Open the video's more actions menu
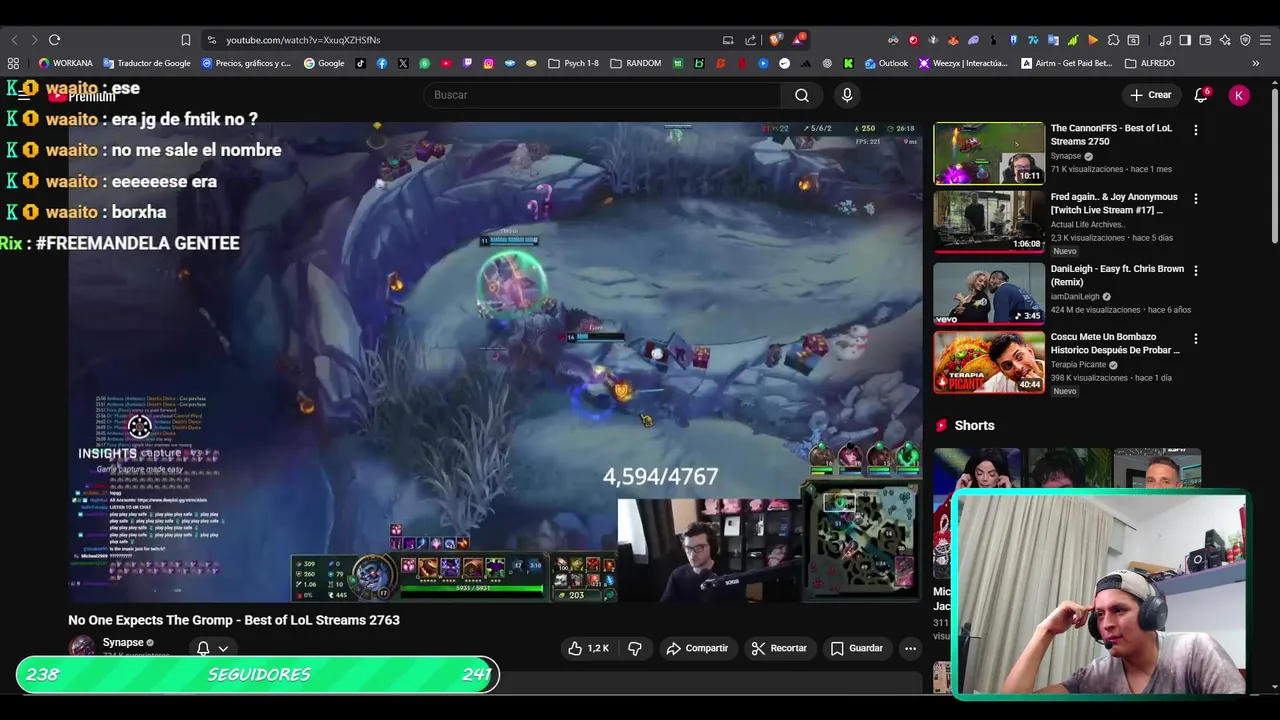This screenshot has height=720, width=1280. pyautogui.click(x=910, y=648)
